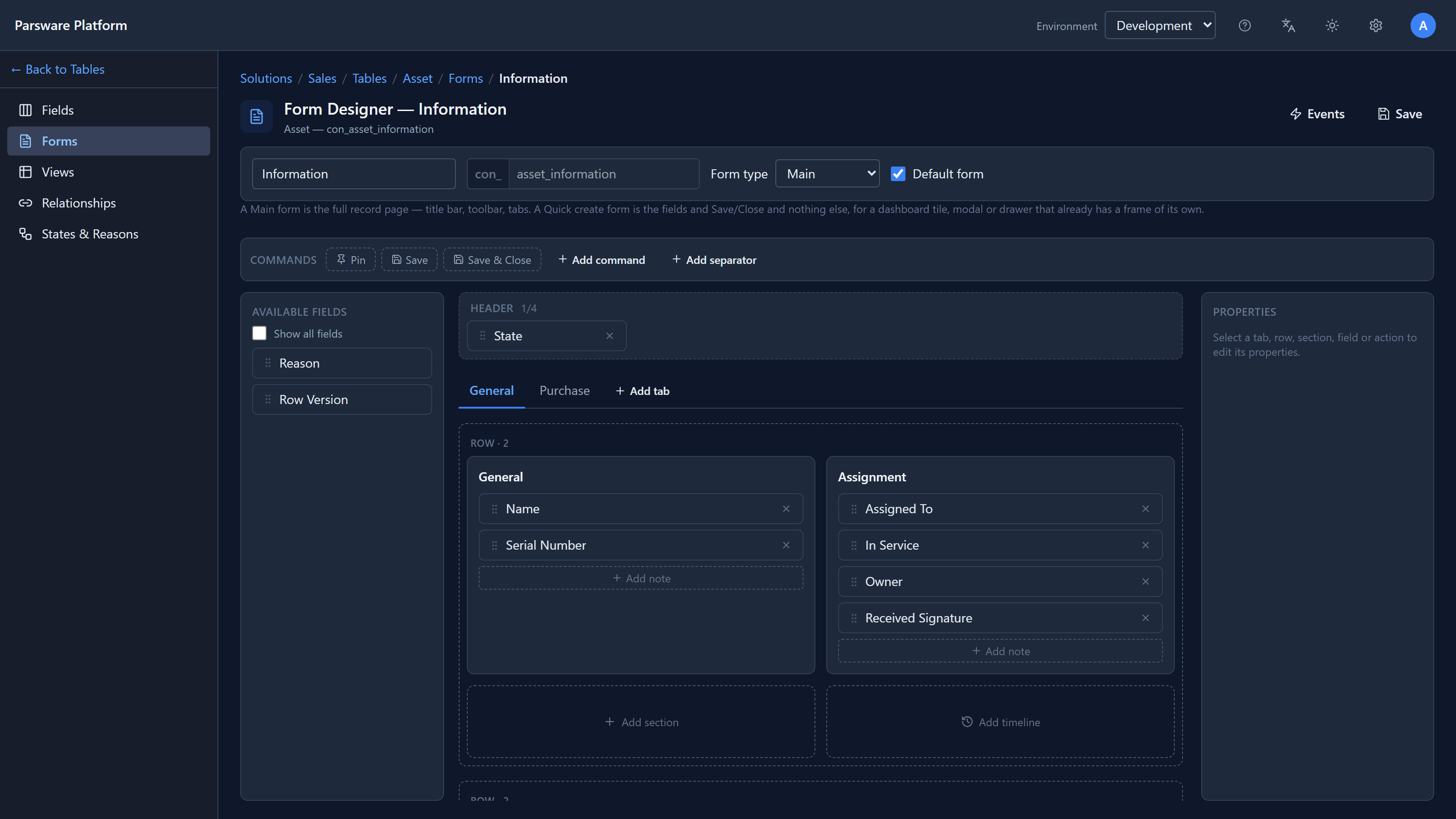Grab the drag handle of Owner field
Screen dimensions: 1456x819
854,581
